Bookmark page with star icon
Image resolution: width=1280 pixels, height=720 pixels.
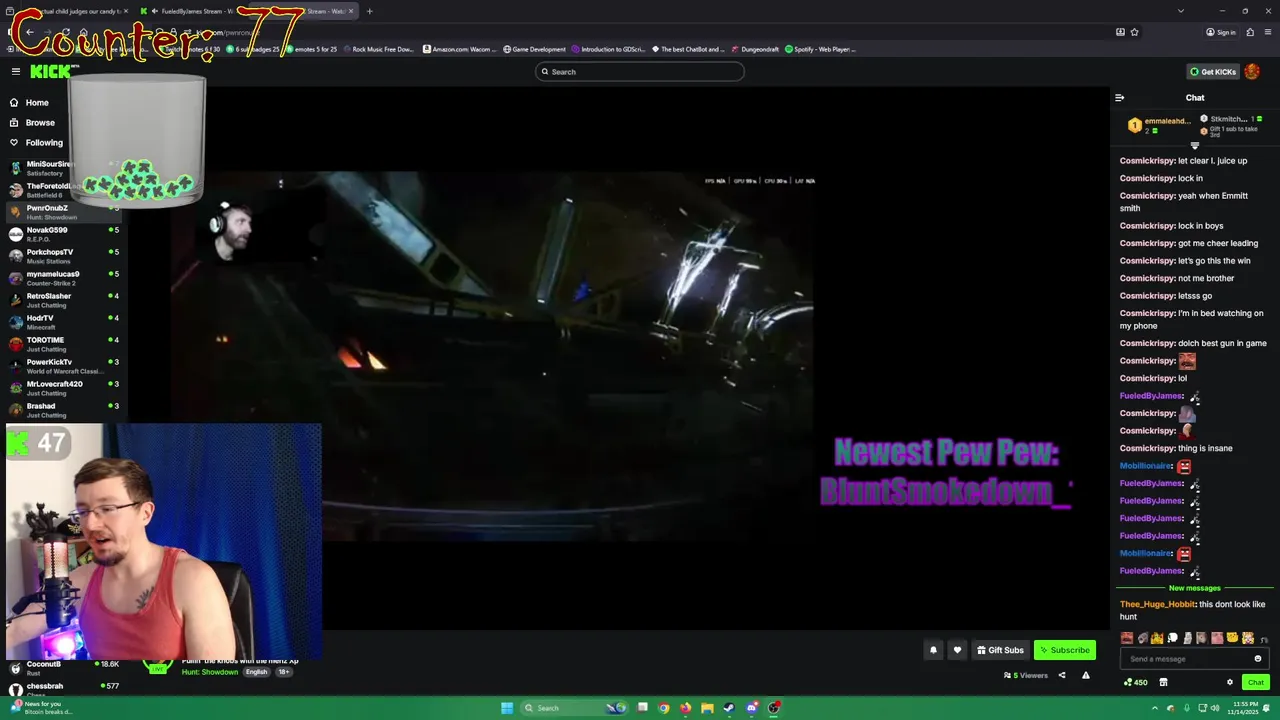1134,32
